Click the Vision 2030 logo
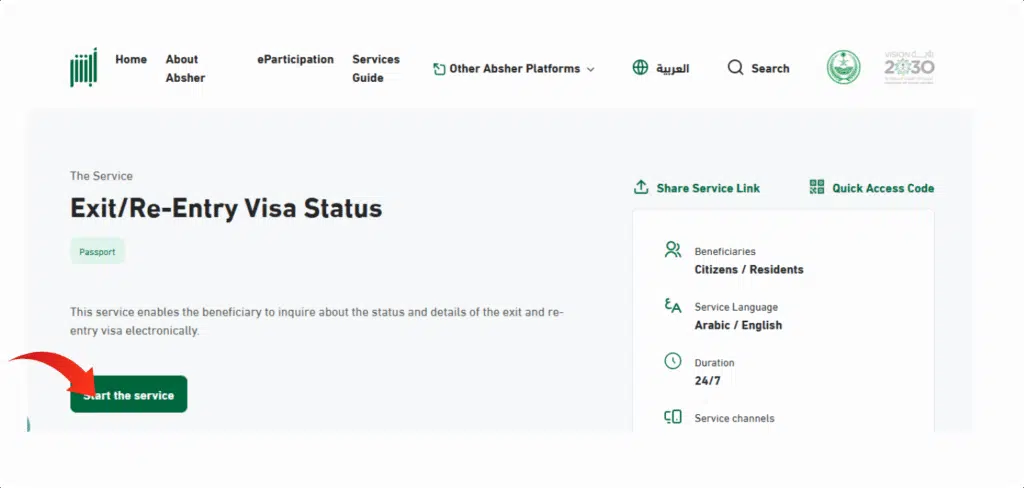The height and width of the screenshot is (488, 1024). [x=909, y=68]
